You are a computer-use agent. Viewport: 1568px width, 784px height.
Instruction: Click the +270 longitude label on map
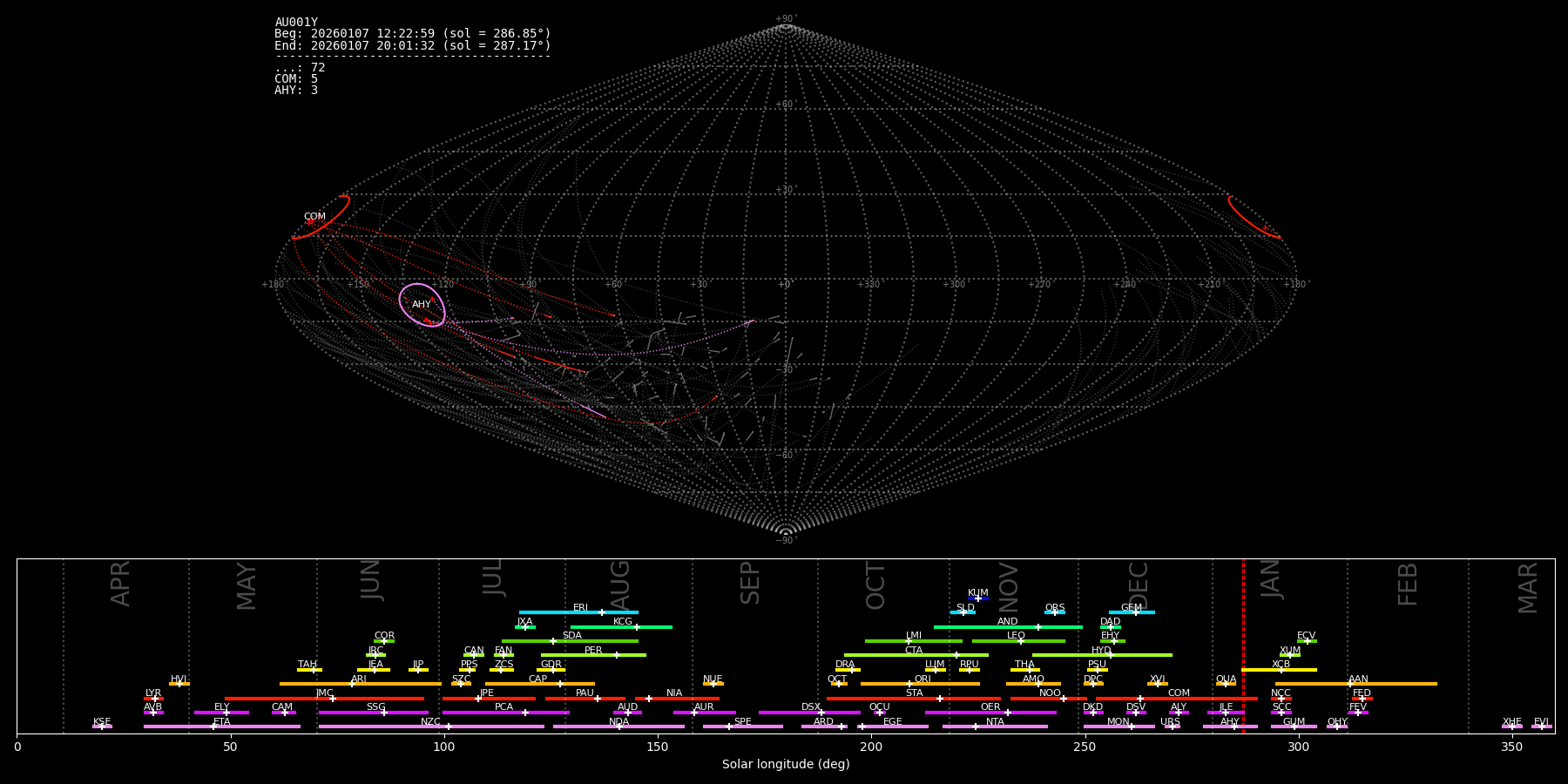pos(1039,285)
